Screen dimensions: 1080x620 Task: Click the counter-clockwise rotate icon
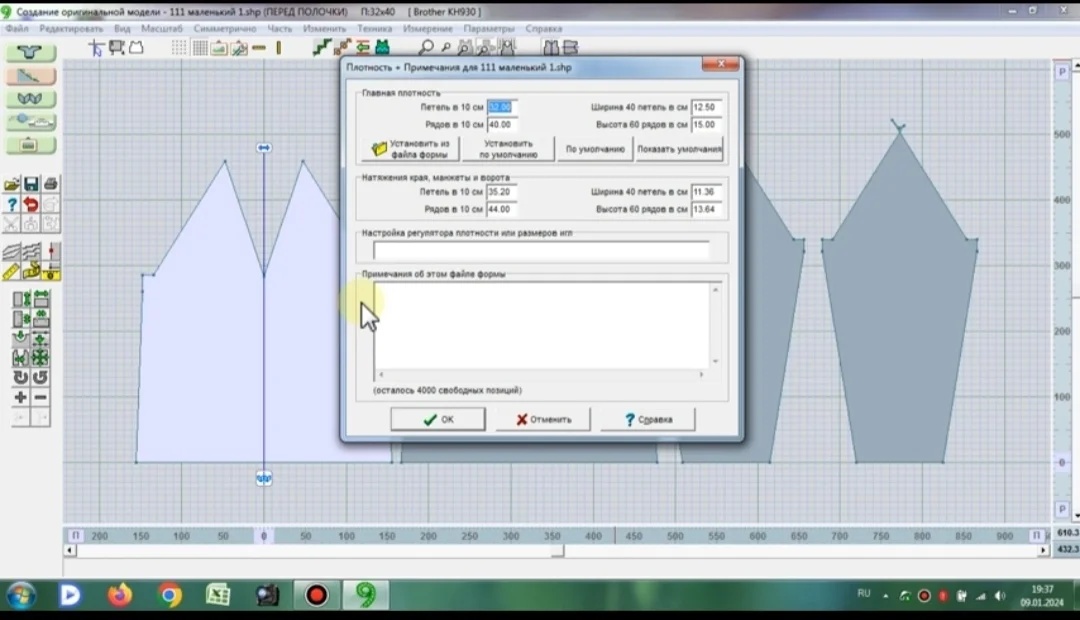coord(41,377)
